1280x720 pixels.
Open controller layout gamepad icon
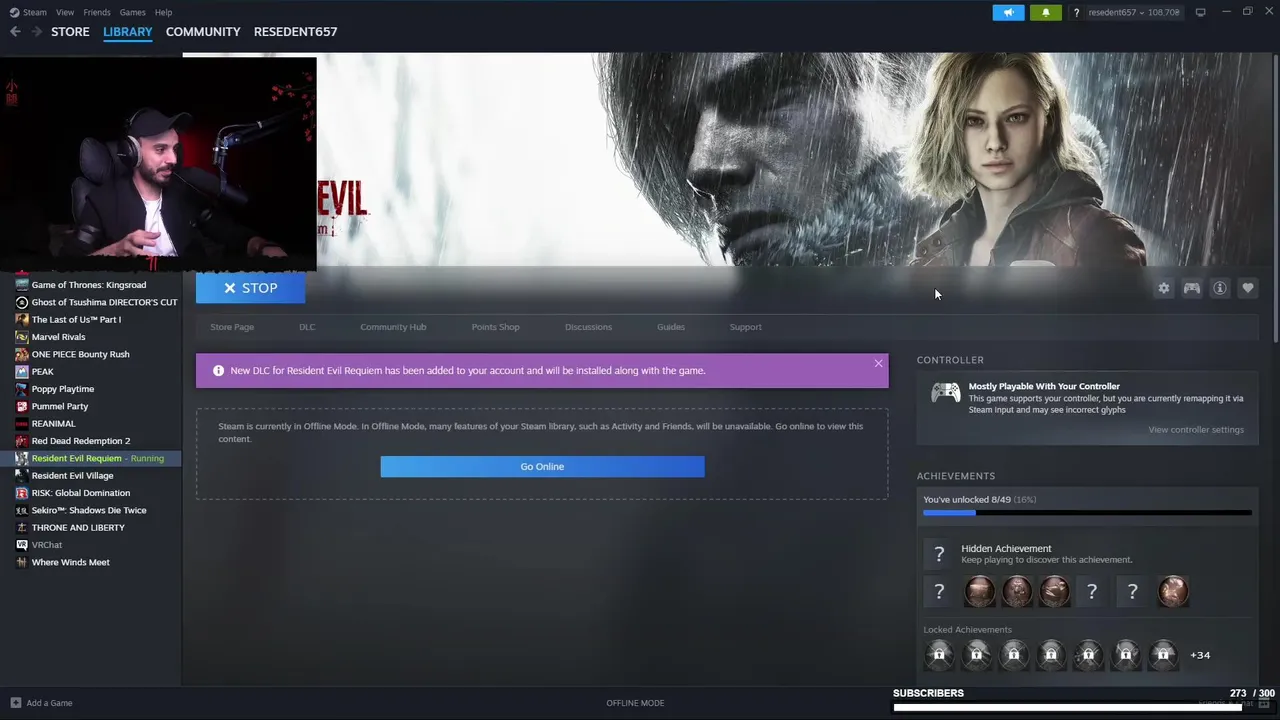click(x=1192, y=288)
